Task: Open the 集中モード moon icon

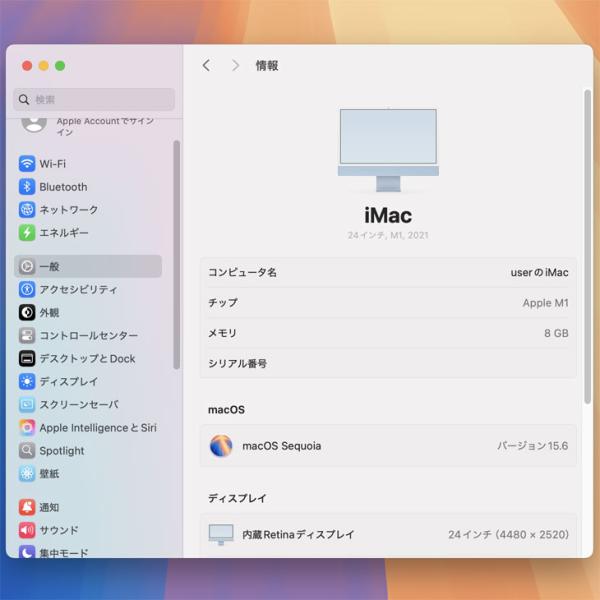Action: [27, 552]
